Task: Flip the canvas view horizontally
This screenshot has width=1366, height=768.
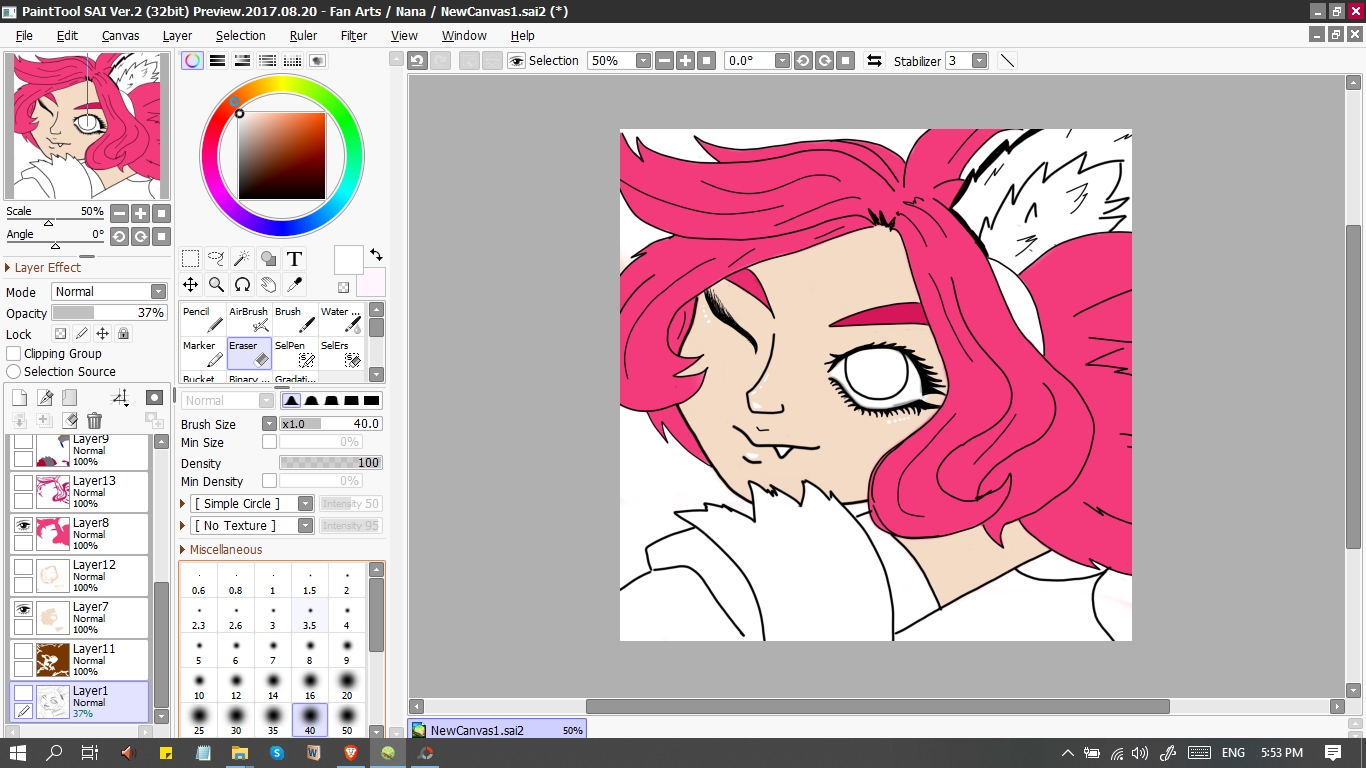Action: pos(874,60)
